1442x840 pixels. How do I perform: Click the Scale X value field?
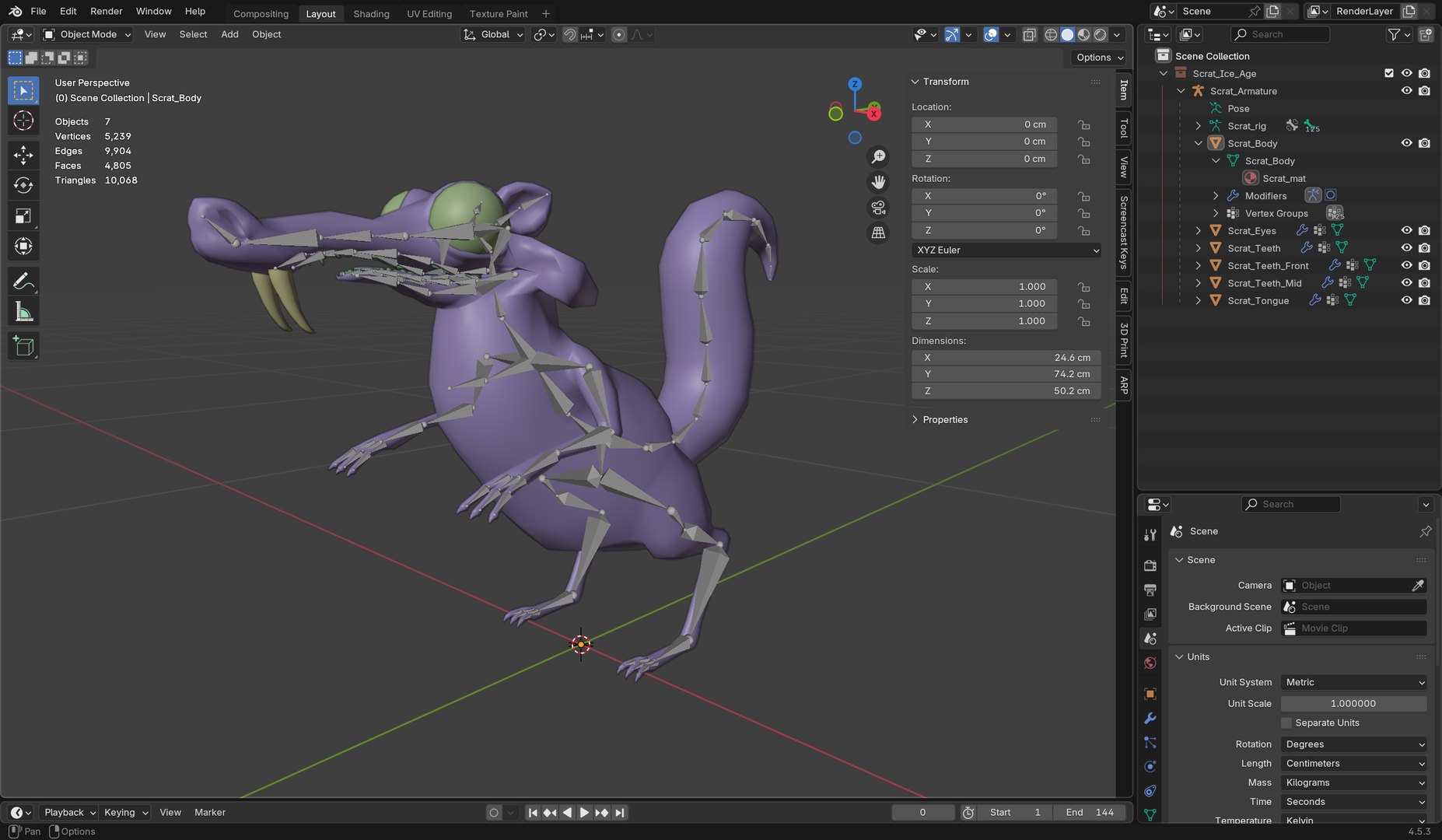tap(984, 287)
